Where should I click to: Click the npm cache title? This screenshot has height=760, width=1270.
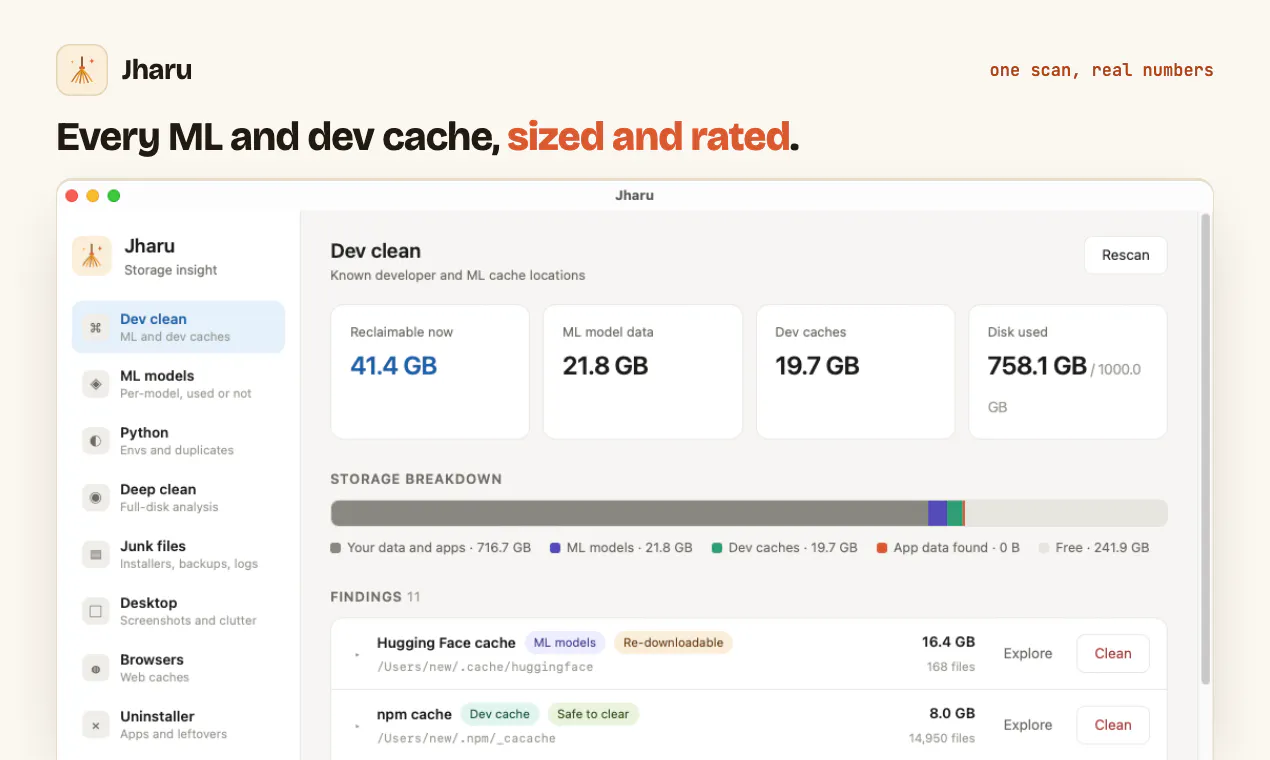tap(414, 714)
